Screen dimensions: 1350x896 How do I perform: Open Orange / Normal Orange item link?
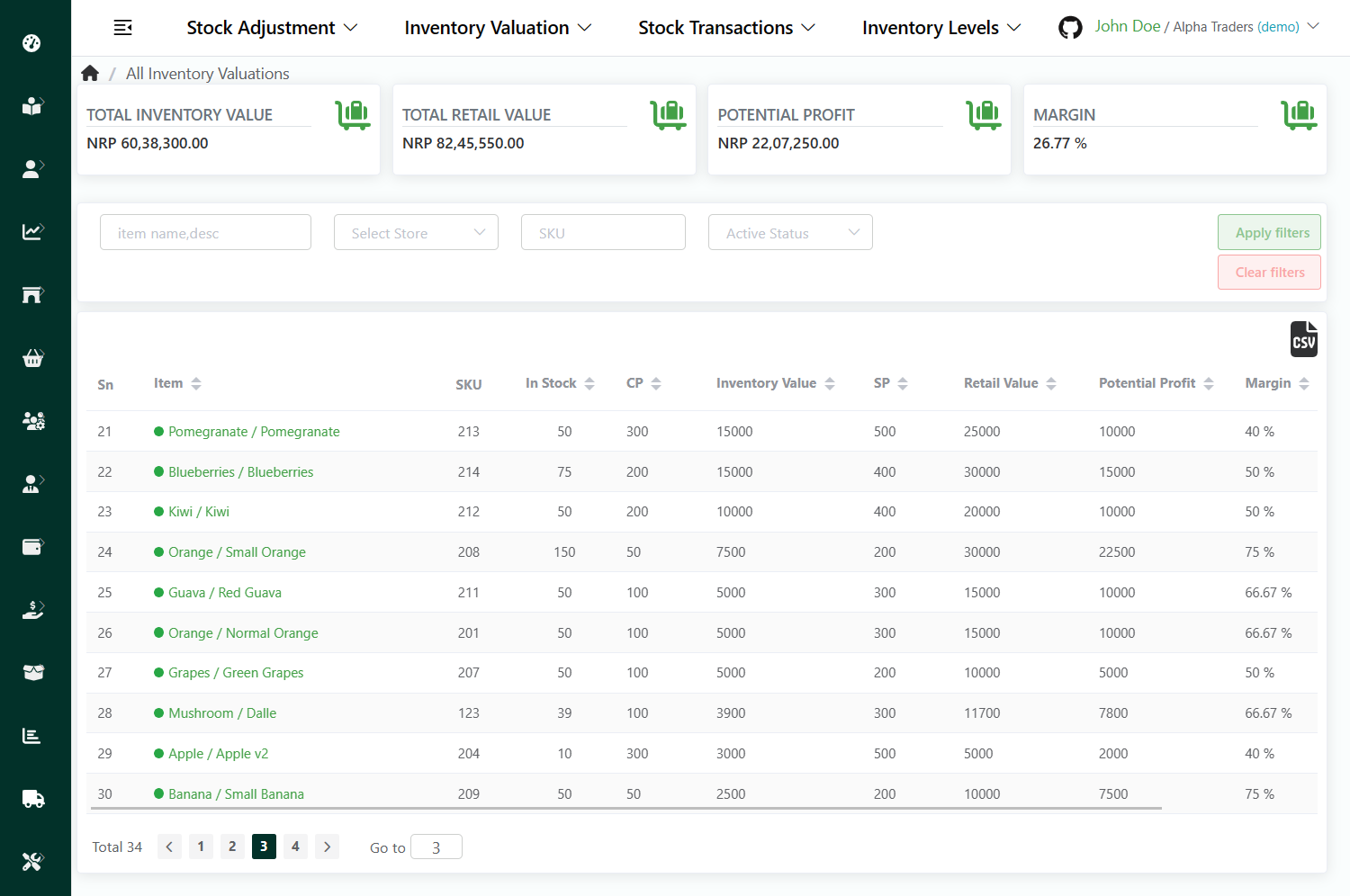[x=243, y=633]
